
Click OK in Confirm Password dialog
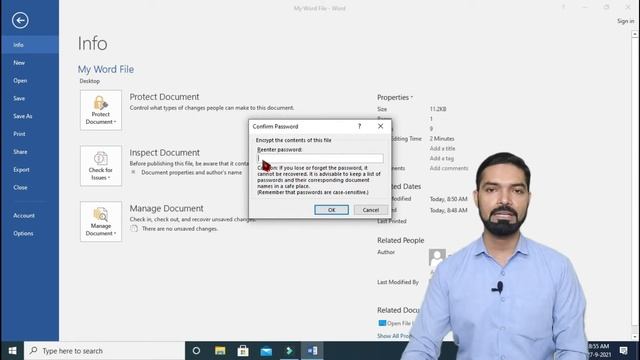[x=331, y=210]
